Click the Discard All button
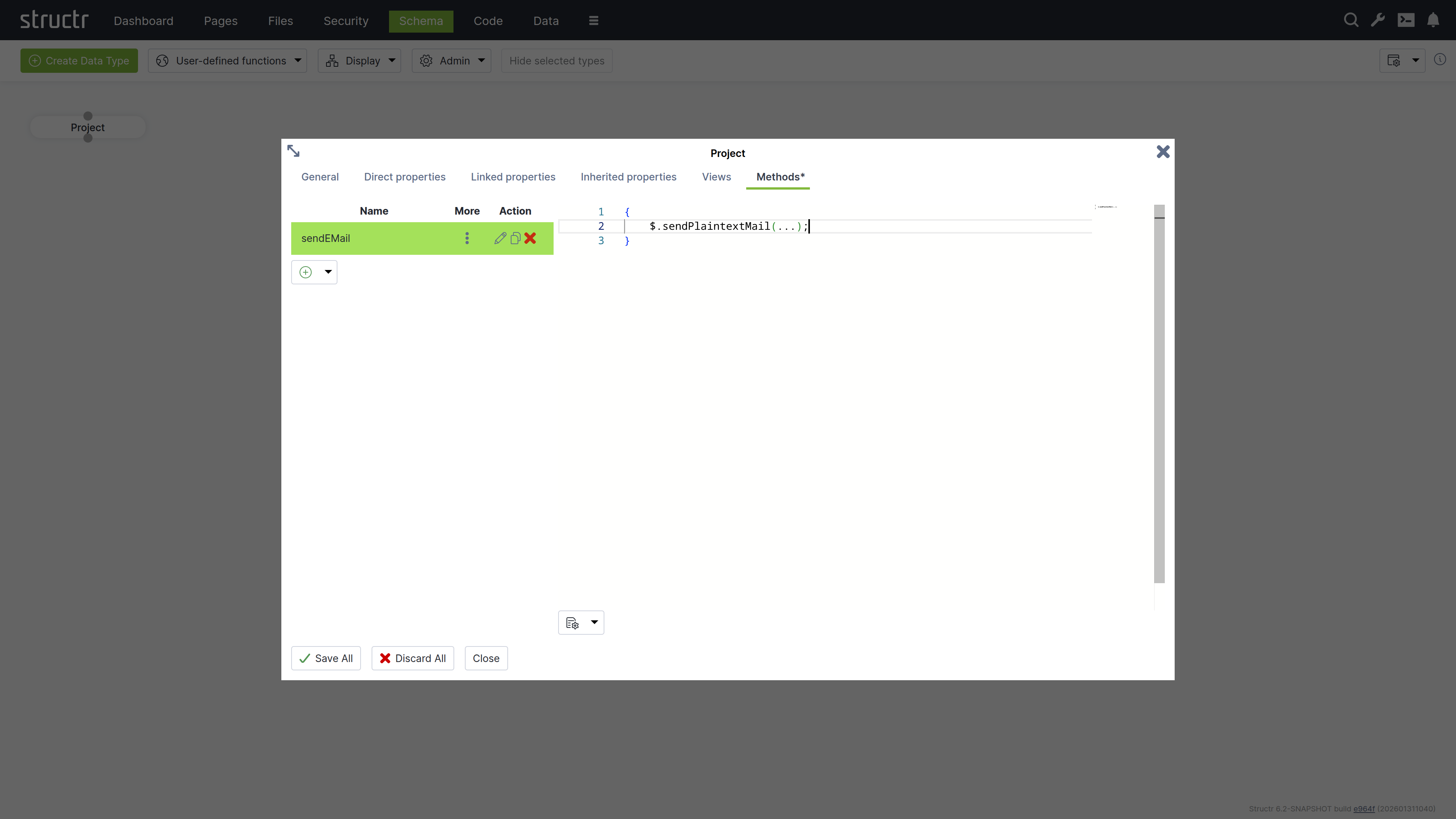 point(413,659)
